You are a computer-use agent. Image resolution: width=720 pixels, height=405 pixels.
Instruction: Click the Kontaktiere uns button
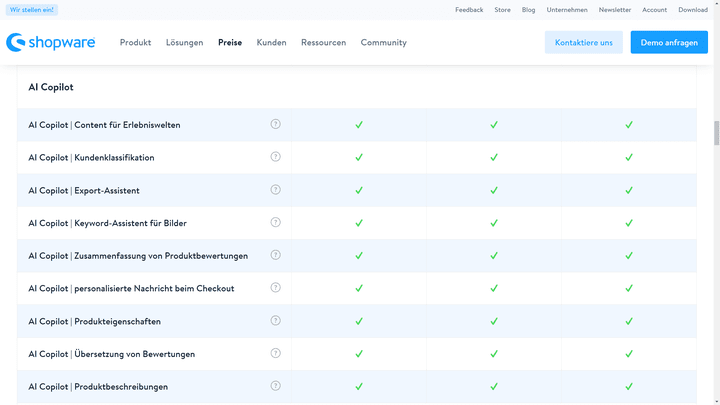tap(584, 42)
